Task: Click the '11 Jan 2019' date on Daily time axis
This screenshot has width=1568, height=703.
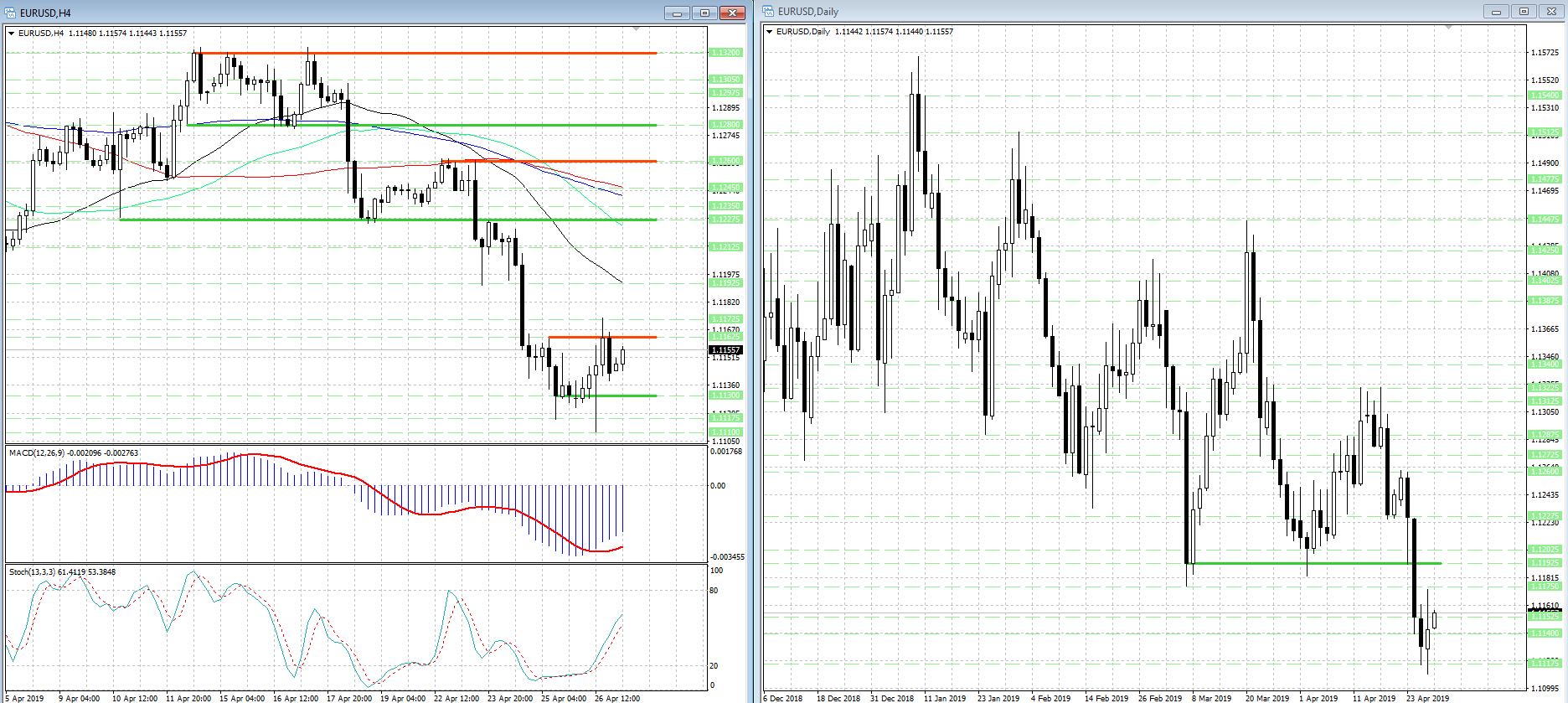Action: 945,698
